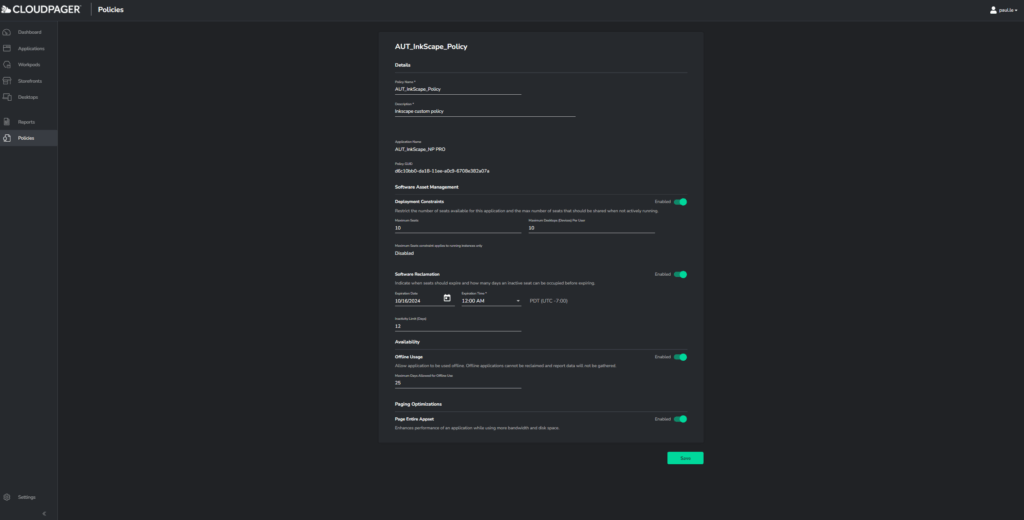Turn off the Offline Usage toggle
This screenshot has width=1024, height=520.
[x=680, y=357]
